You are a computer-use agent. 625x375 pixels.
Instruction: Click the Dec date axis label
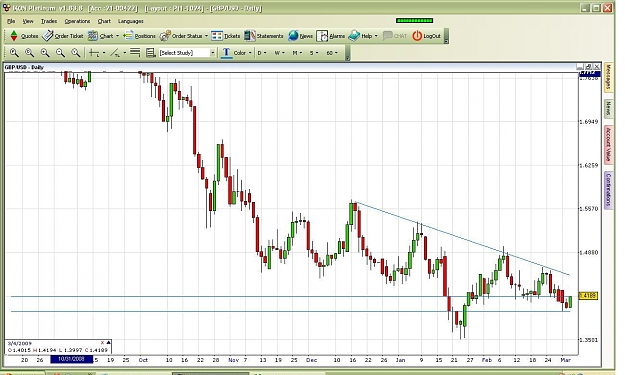[x=311, y=360]
